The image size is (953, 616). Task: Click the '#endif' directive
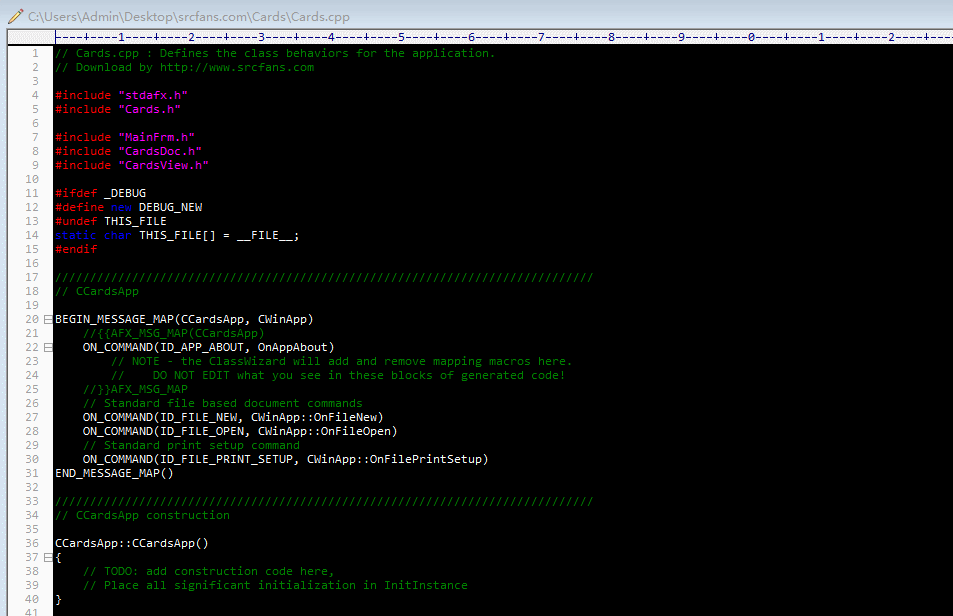[x=76, y=249]
